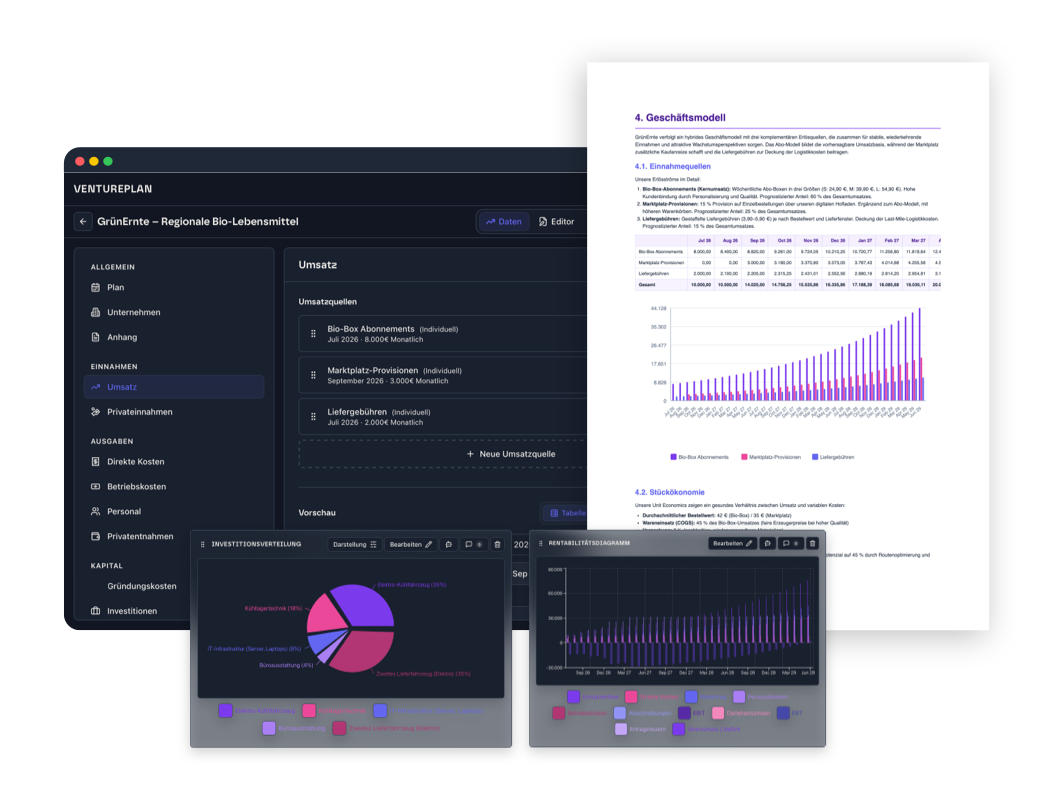Click the drag handle of Bio-Box Abonnements
This screenshot has height=810, width=1053.
[x=313, y=334]
